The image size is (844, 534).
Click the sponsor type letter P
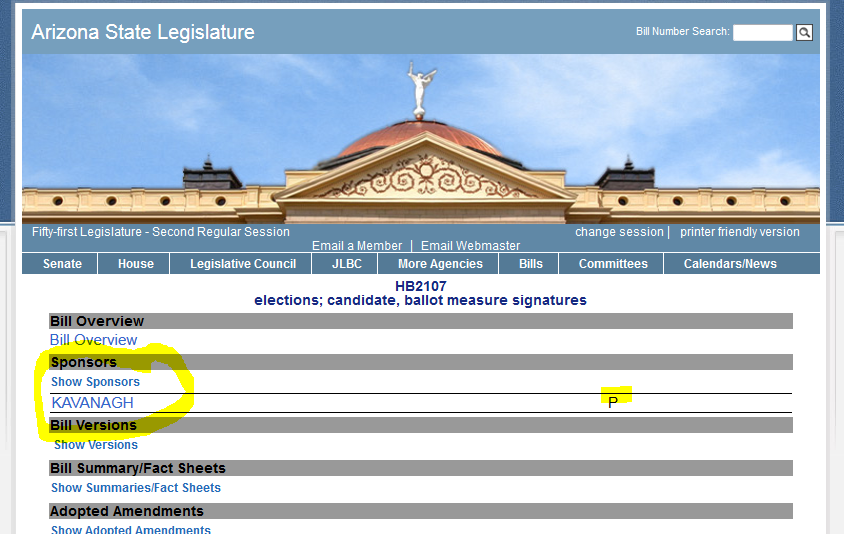pos(613,403)
